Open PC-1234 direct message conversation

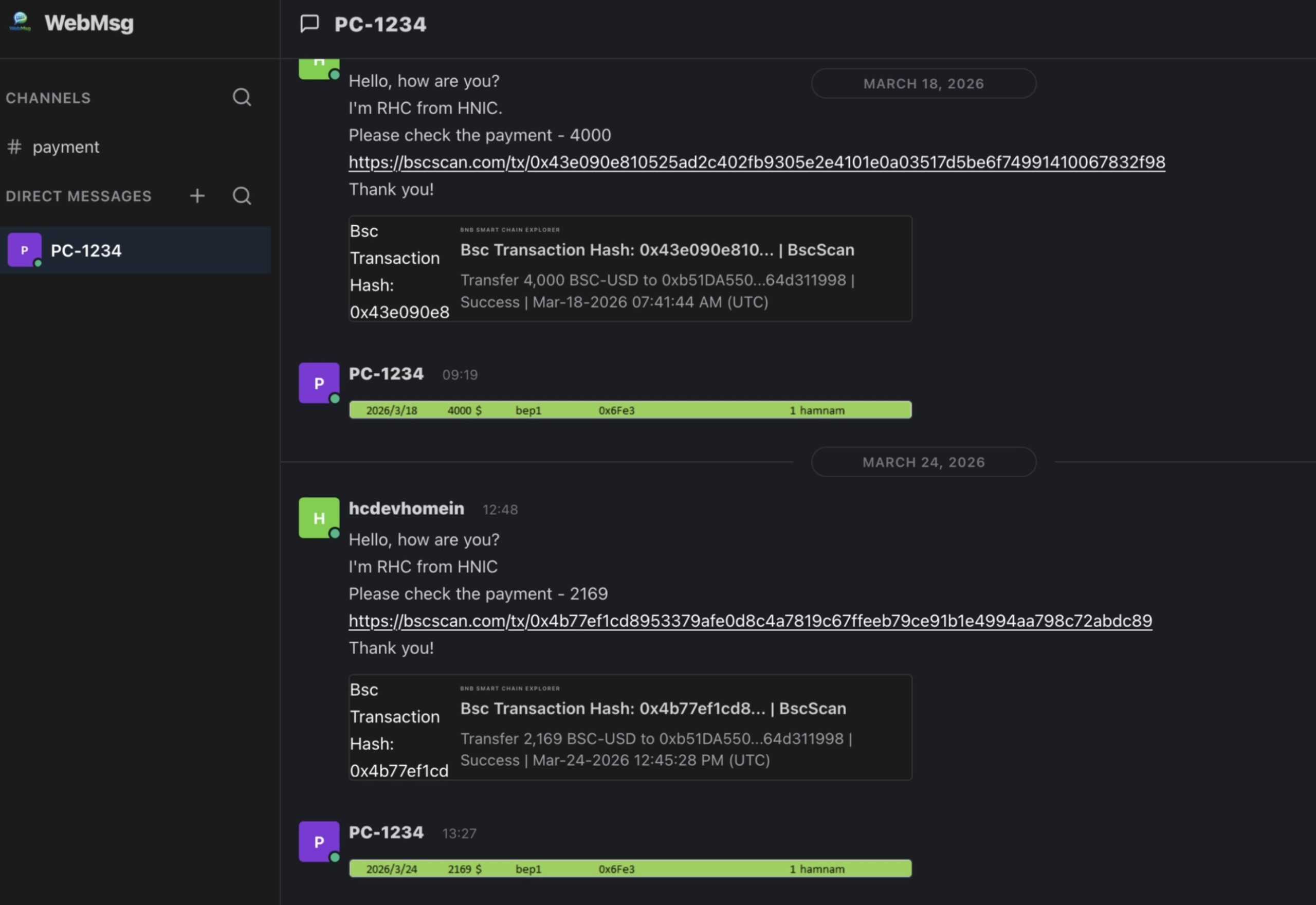tap(86, 250)
